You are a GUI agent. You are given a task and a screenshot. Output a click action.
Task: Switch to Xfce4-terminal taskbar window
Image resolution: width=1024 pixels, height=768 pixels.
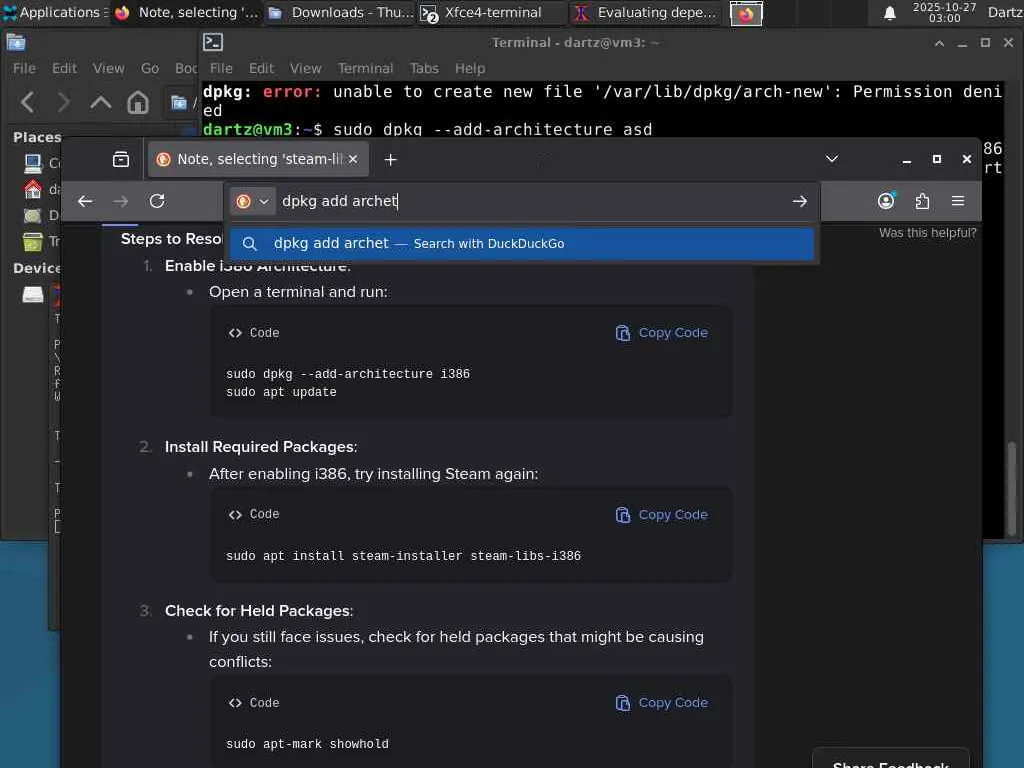492,12
